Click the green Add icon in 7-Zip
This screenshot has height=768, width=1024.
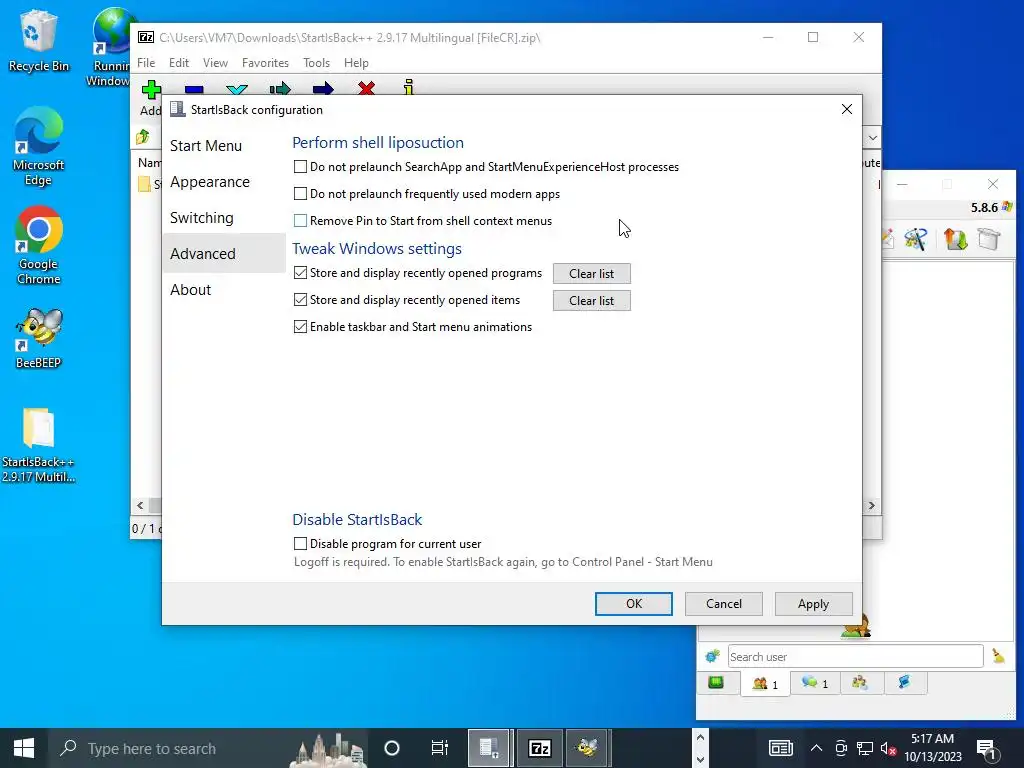151,89
